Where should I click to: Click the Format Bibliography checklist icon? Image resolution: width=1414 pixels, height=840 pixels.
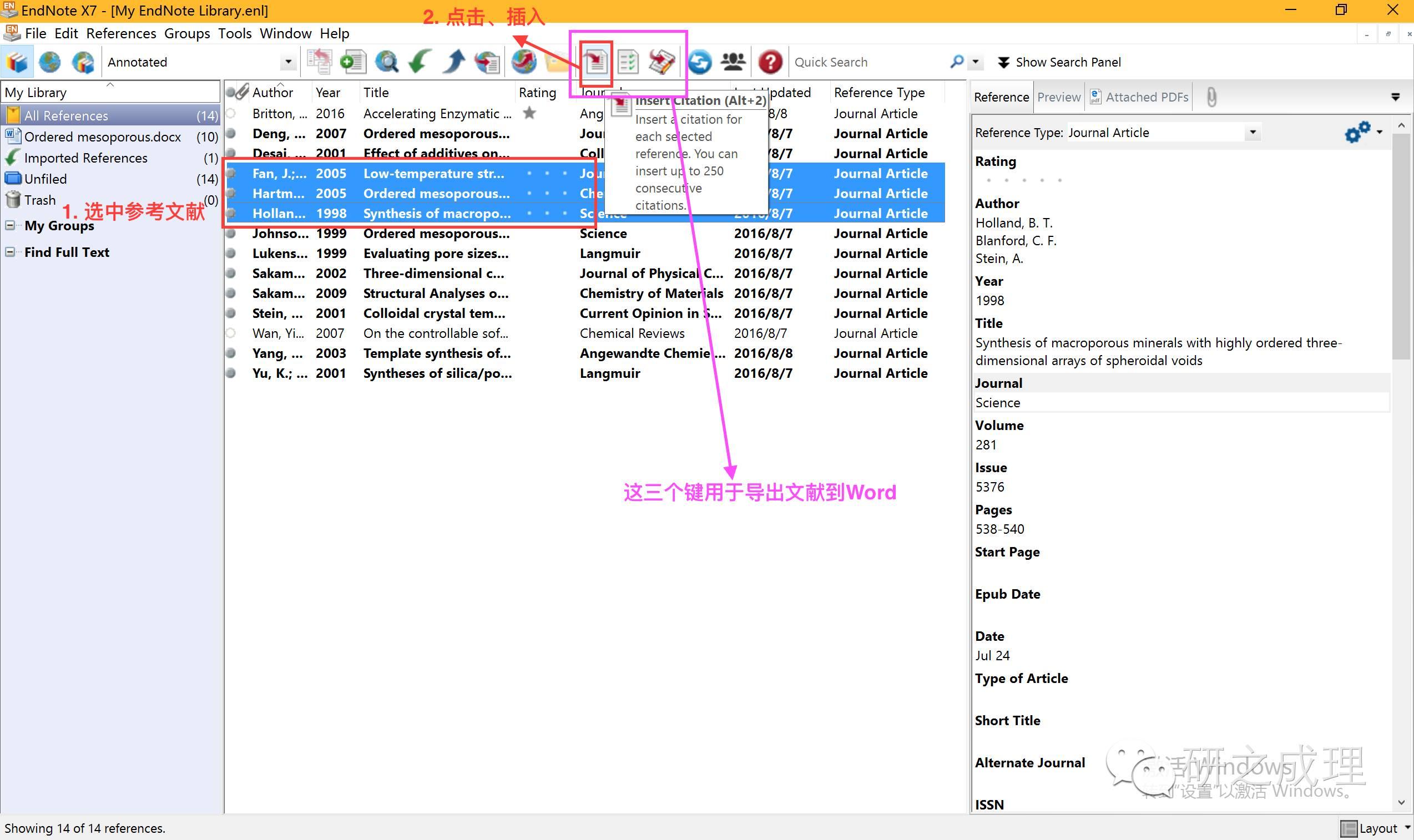(x=628, y=62)
